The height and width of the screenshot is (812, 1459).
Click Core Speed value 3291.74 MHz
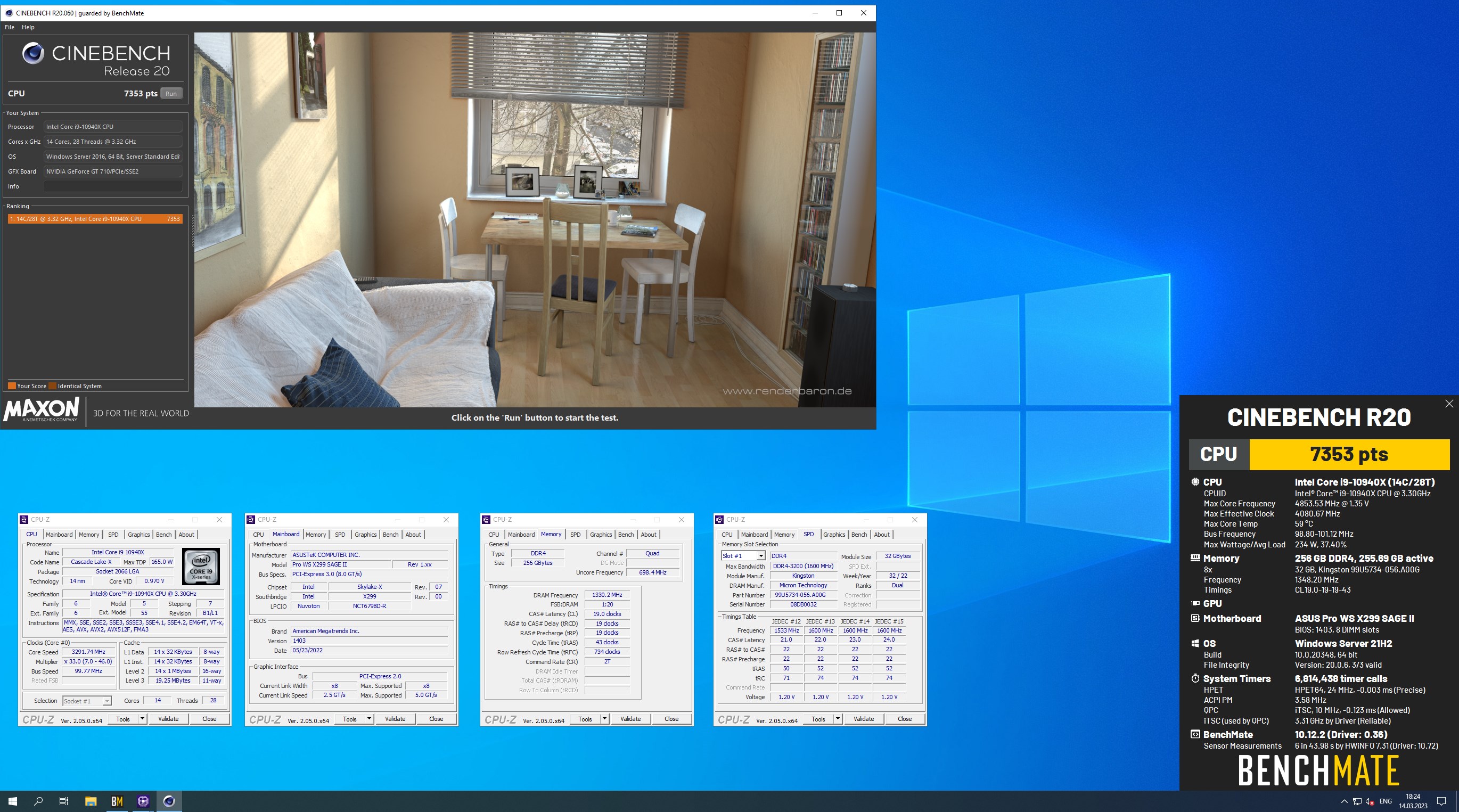pos(88,652)
